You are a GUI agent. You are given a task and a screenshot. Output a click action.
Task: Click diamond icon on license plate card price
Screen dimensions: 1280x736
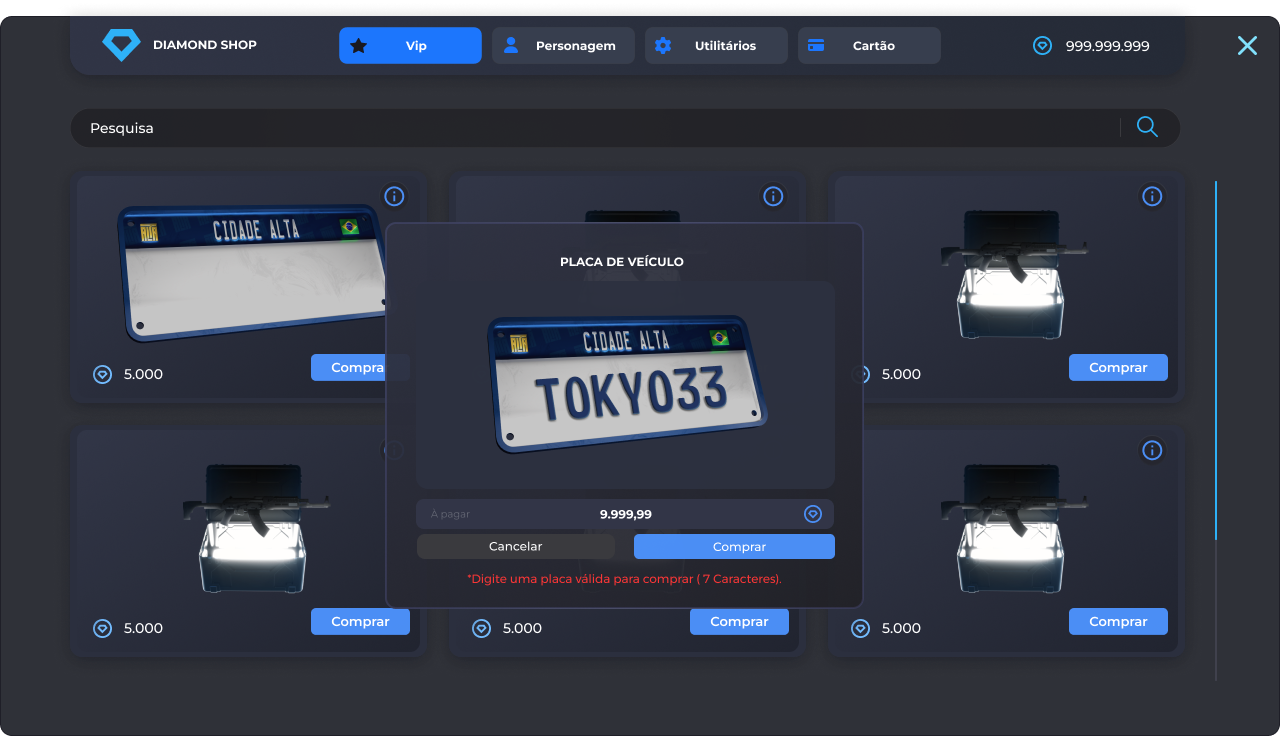coord(103,374)
